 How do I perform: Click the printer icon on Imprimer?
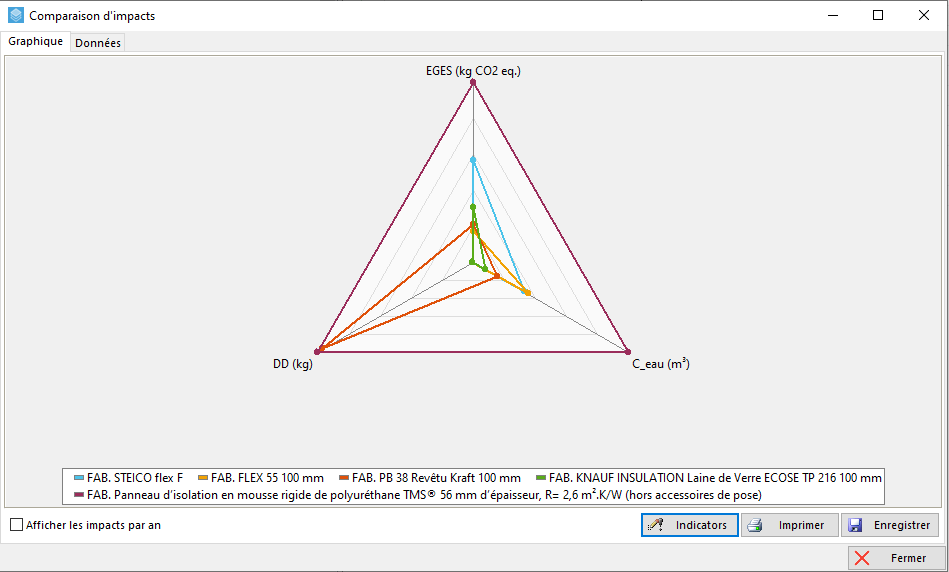tap(755, 525)
